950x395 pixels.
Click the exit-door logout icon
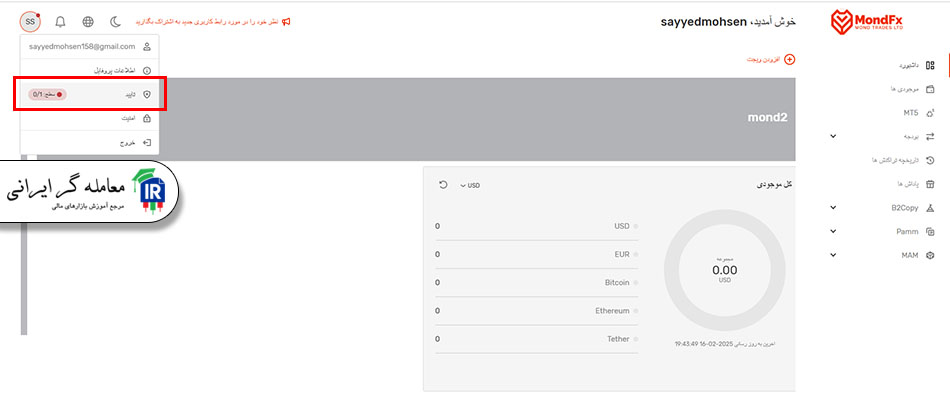147,143
